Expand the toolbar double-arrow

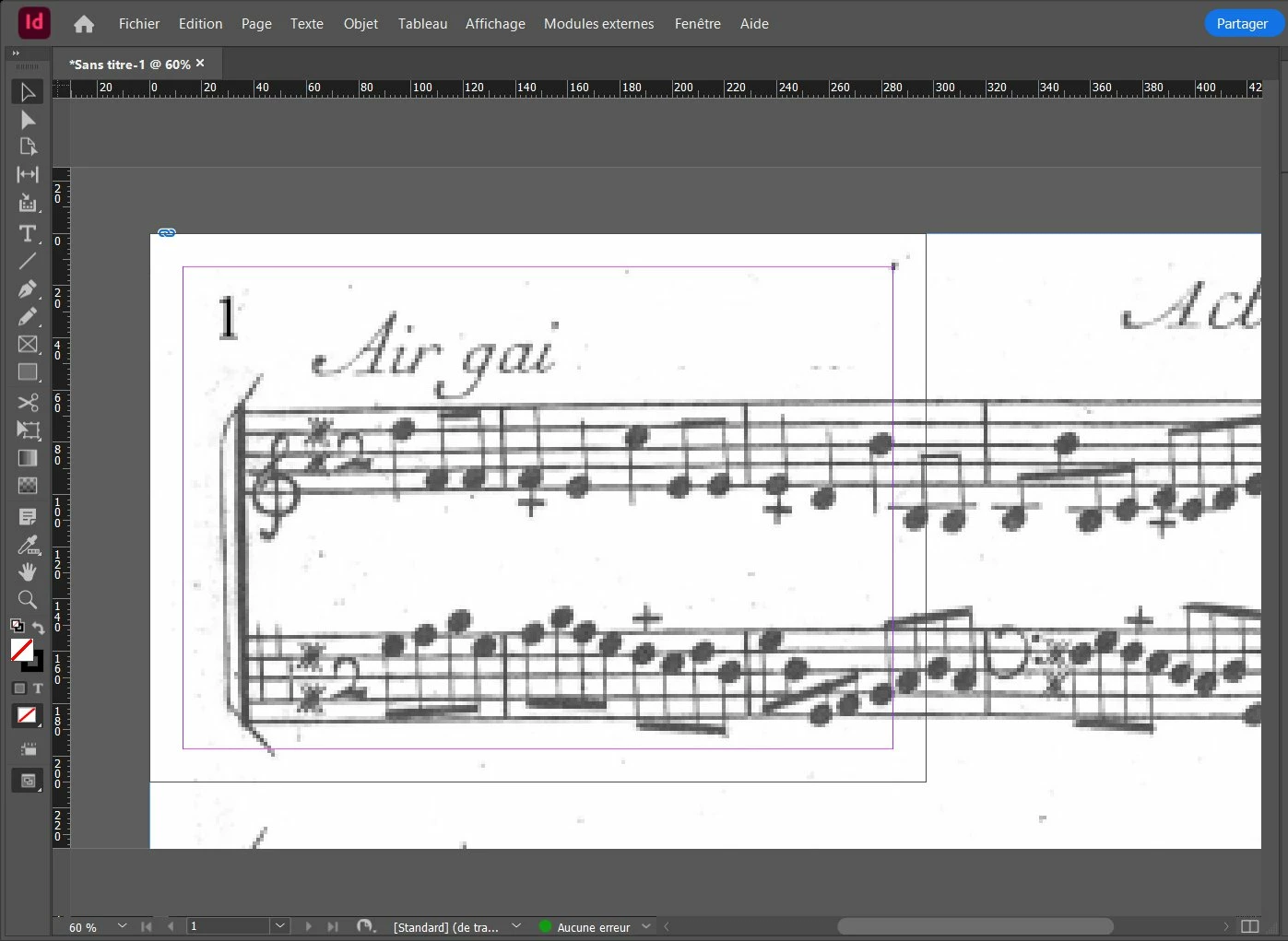(x=16, y=53)
